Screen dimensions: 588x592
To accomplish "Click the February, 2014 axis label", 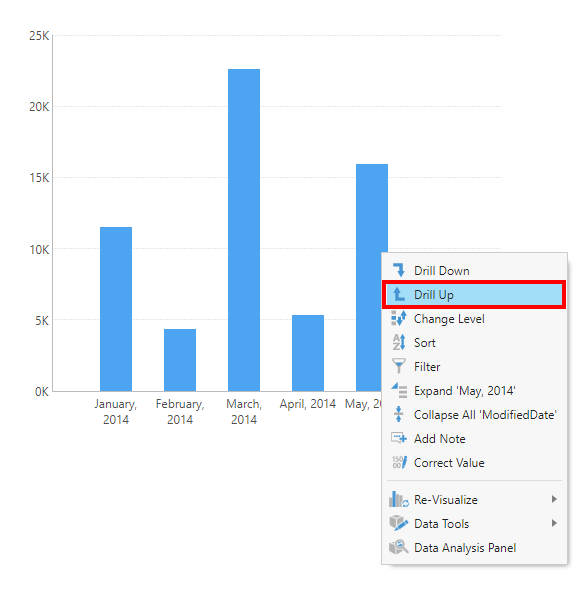I will [x=180, y=412].
